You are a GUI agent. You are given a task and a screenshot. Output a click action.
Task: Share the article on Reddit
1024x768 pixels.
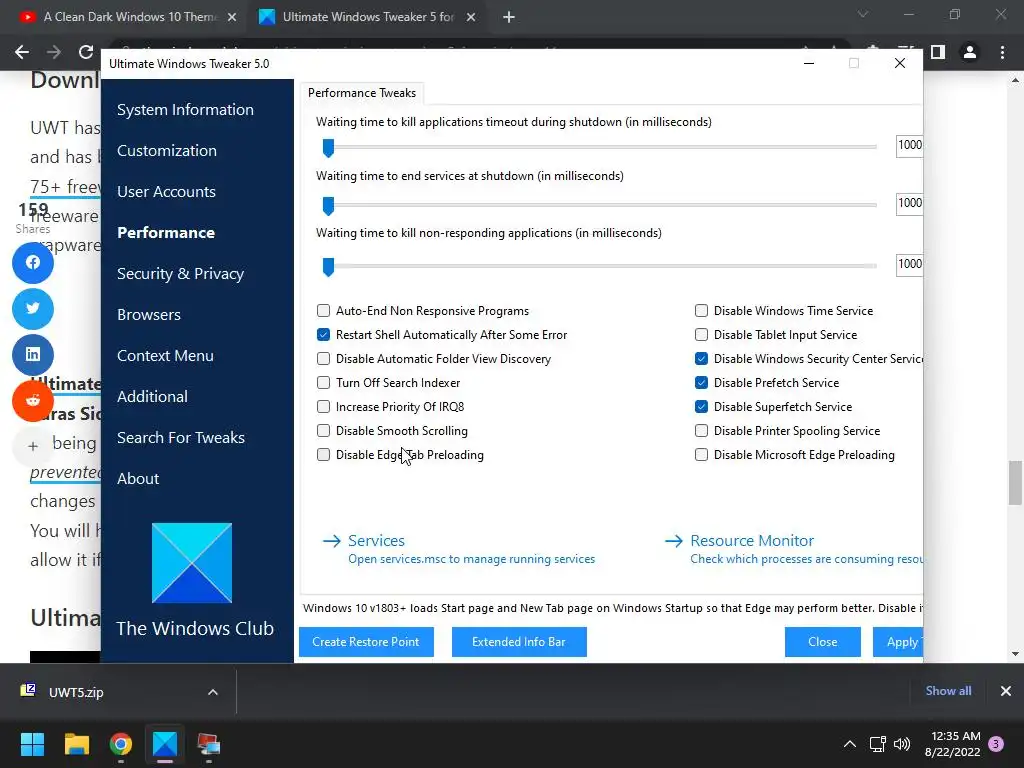(x=33, y=400)
